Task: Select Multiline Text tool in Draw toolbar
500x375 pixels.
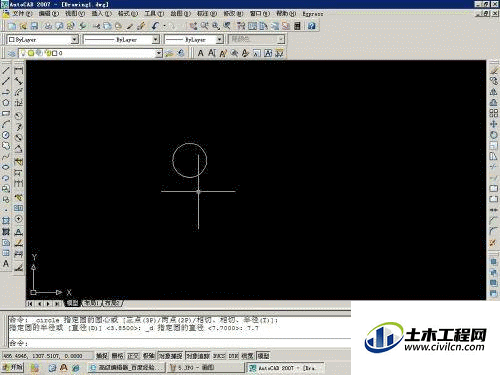Action: (x=6, y=264)
